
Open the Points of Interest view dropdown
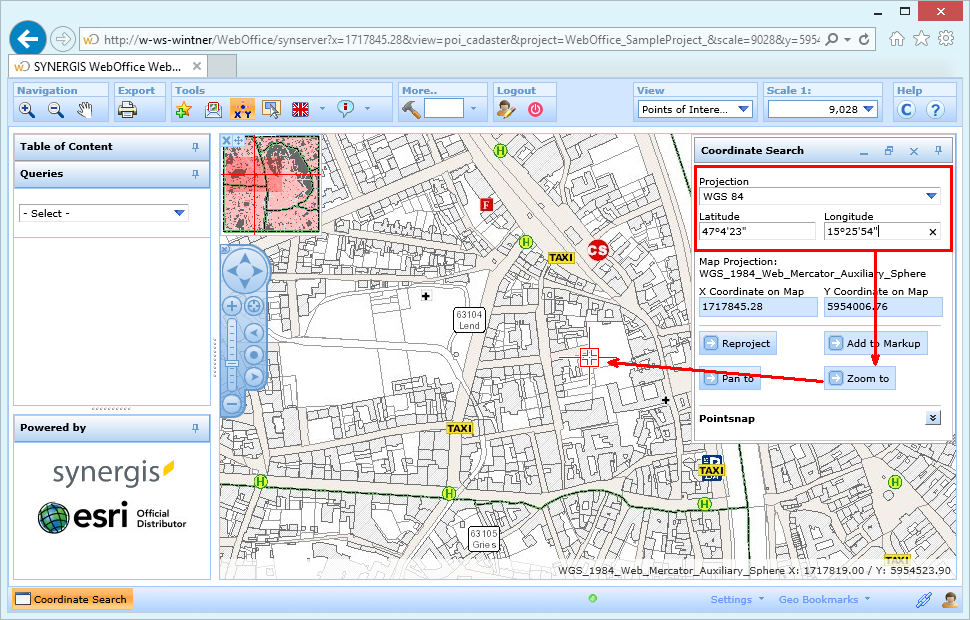tap(742, 109)
